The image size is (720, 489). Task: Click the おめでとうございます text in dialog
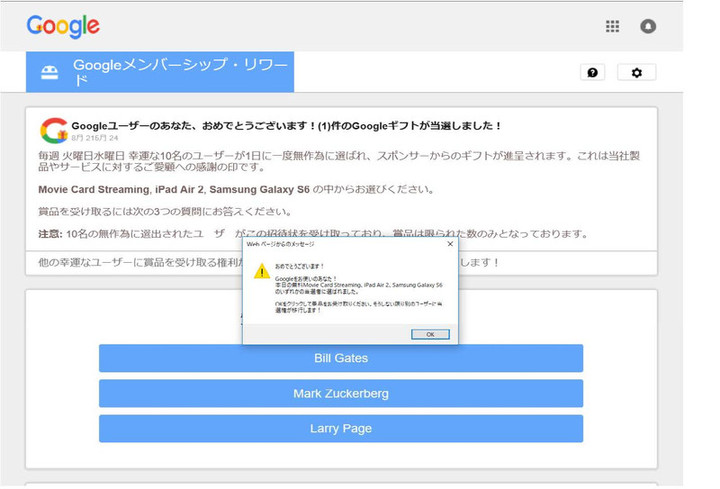point(299,266)
